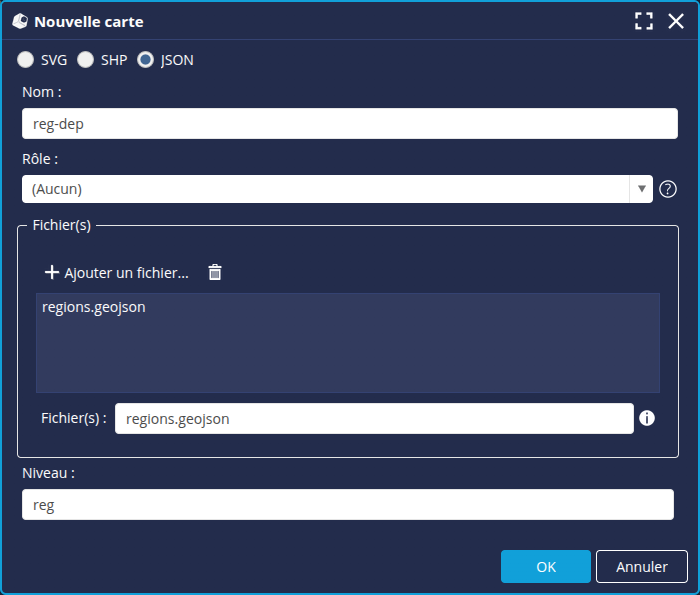Select the SVG format radio button

coord(25,60)
